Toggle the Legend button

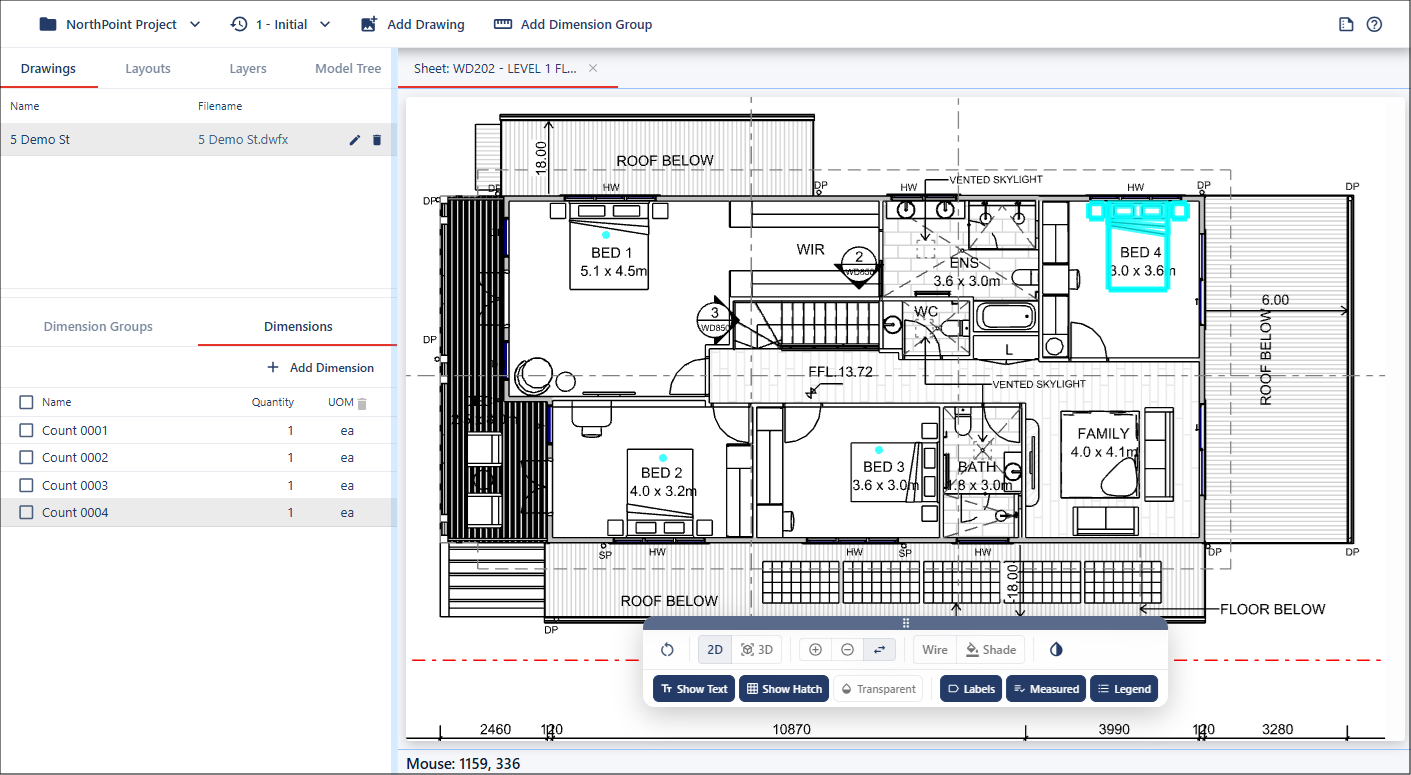[1124, 689]
